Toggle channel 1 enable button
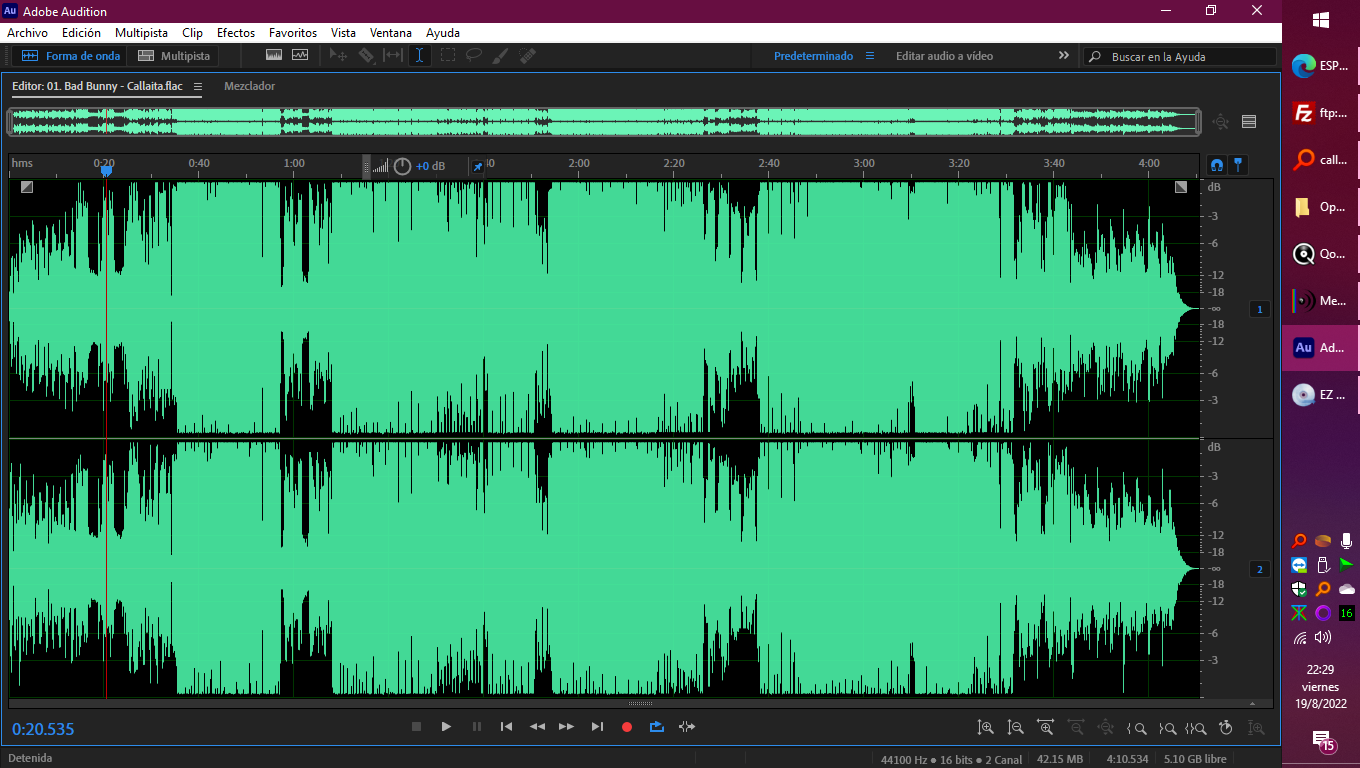 click(1260, 310)
